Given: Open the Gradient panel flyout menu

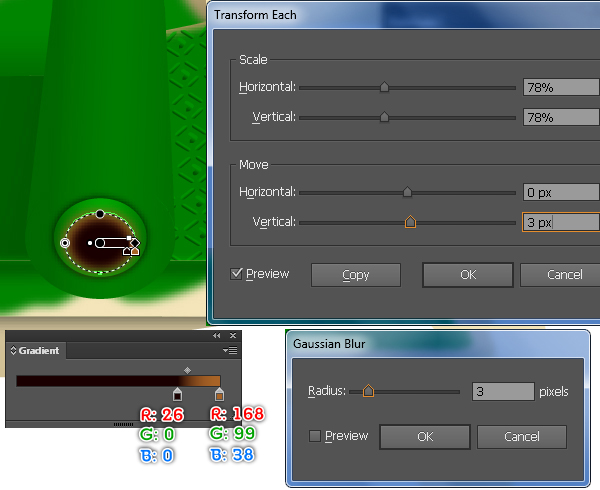Looking at the screenshot, I should coord(230,350).
